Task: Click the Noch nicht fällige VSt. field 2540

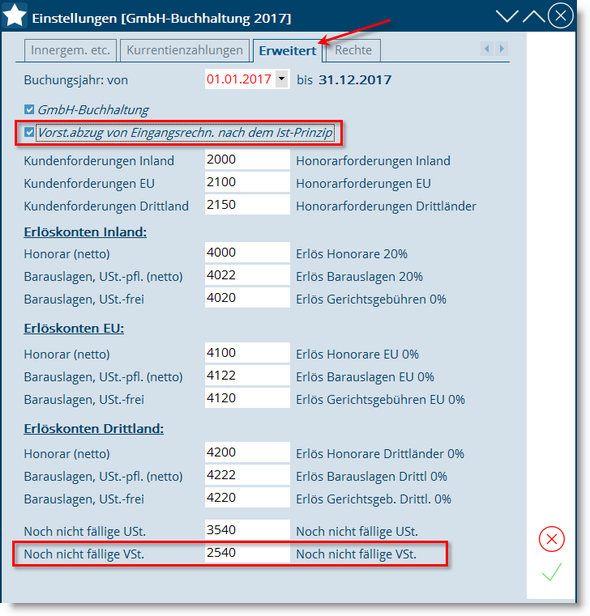Action: [x=247, y=553]
